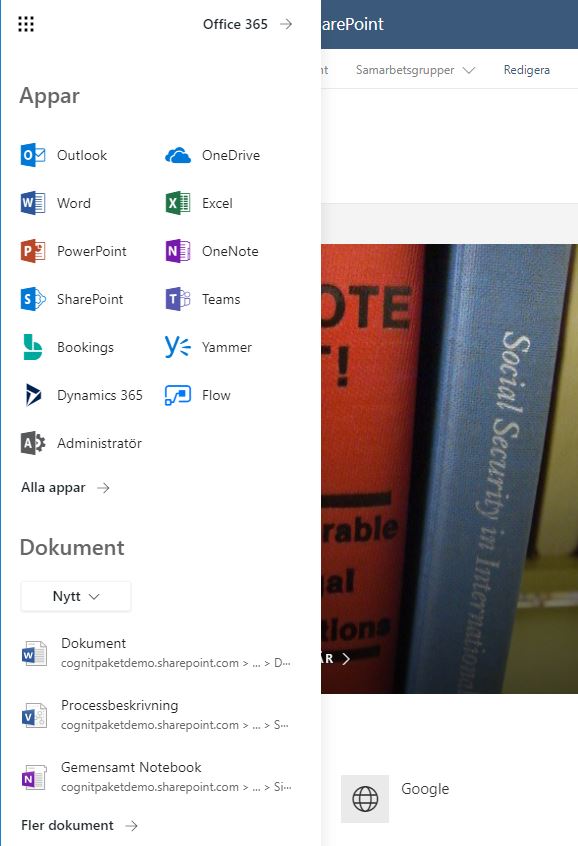Click Redigera in the SharePoint navigation

point(527,70)
